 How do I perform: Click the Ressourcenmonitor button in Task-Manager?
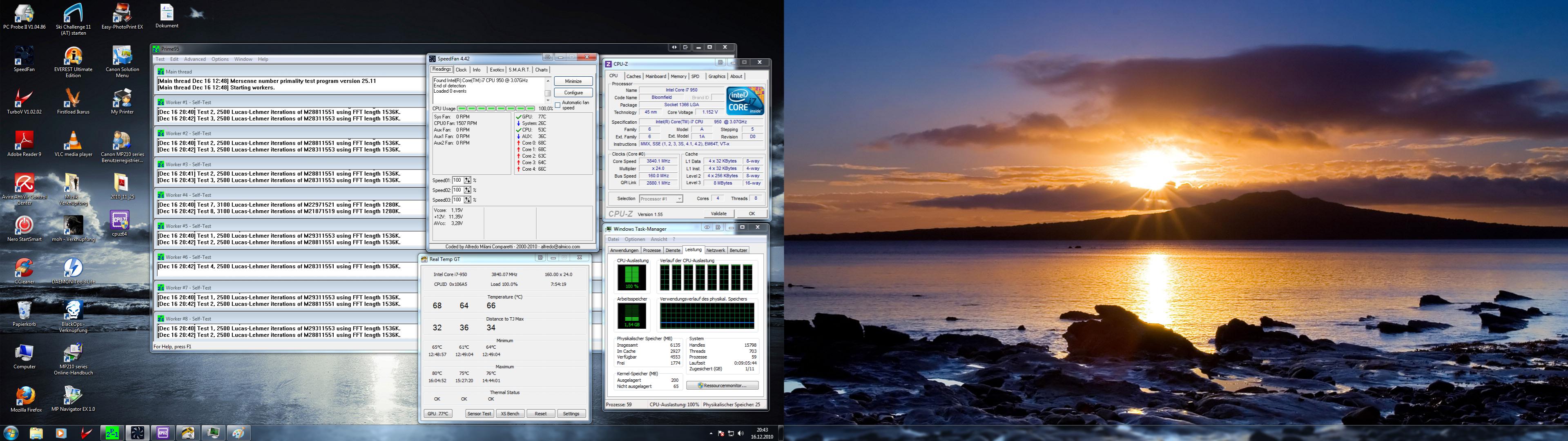(x=723, y=385)
